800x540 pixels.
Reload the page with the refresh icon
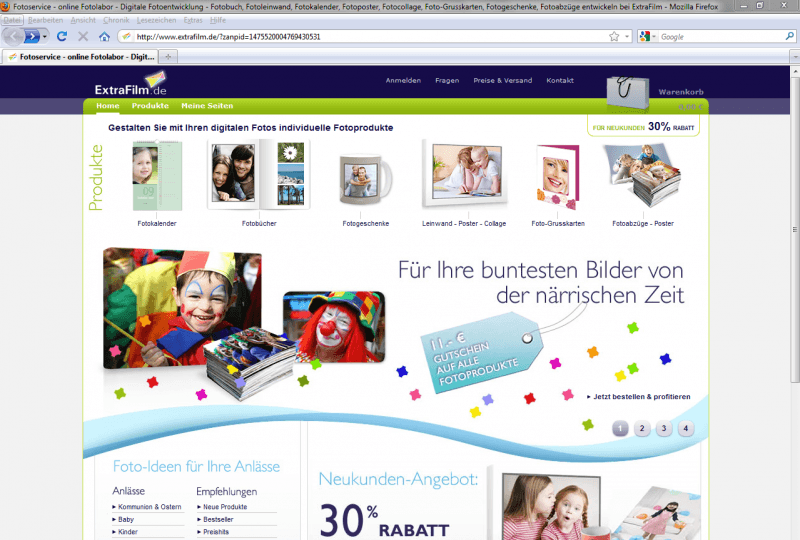[62, 36]
